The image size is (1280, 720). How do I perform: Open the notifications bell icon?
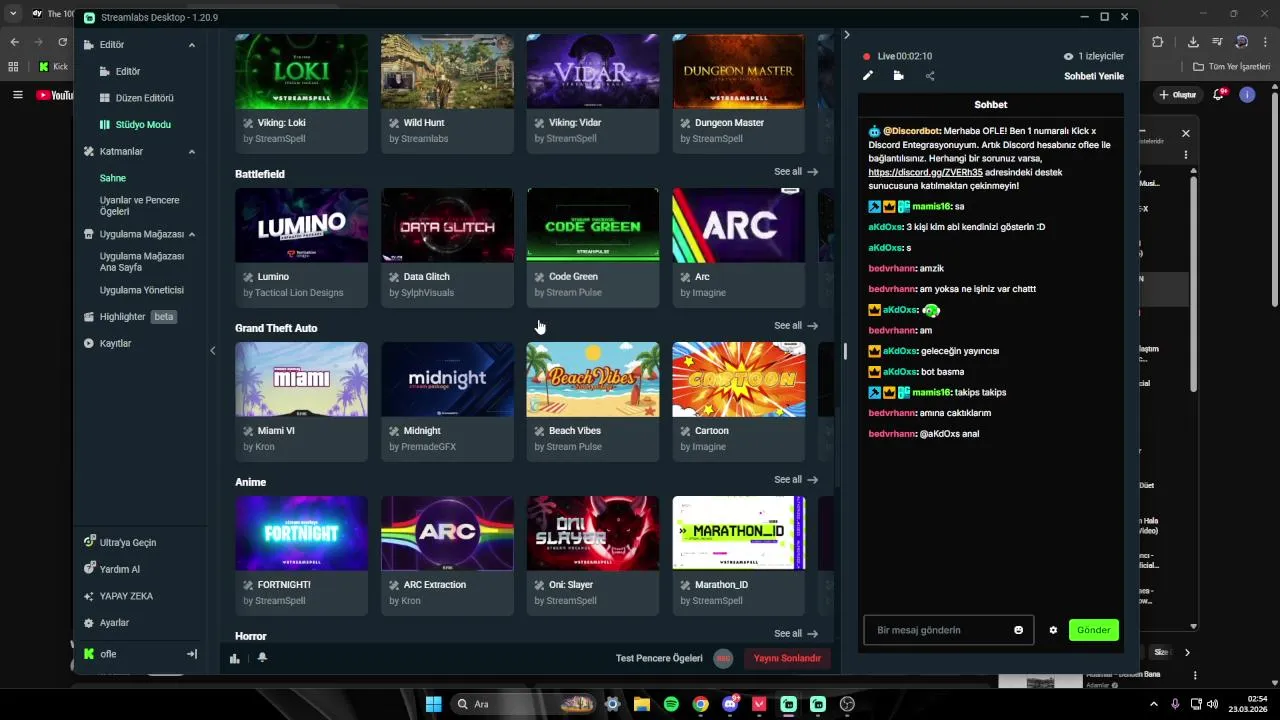coord(262,658)
